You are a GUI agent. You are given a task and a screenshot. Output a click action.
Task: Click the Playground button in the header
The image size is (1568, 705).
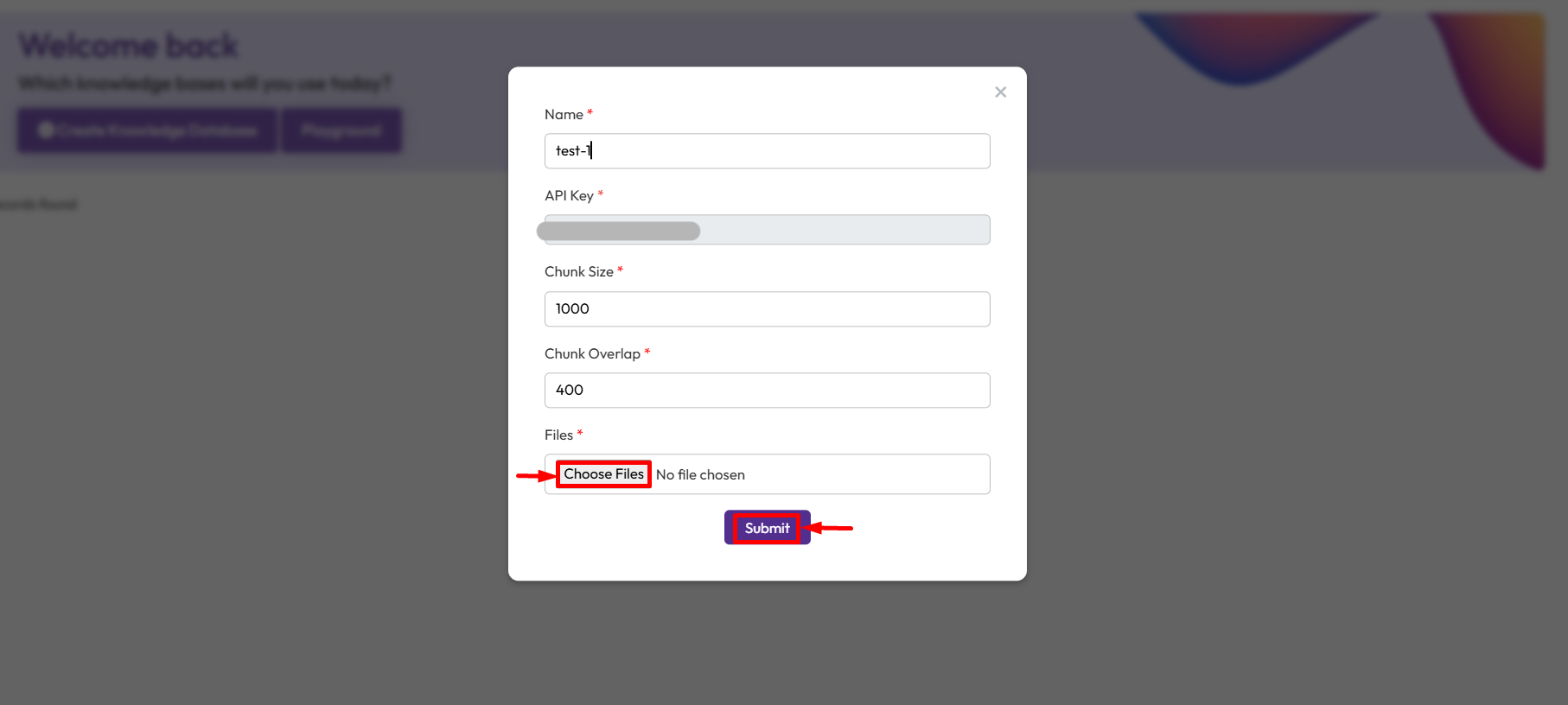click(341, 130)
